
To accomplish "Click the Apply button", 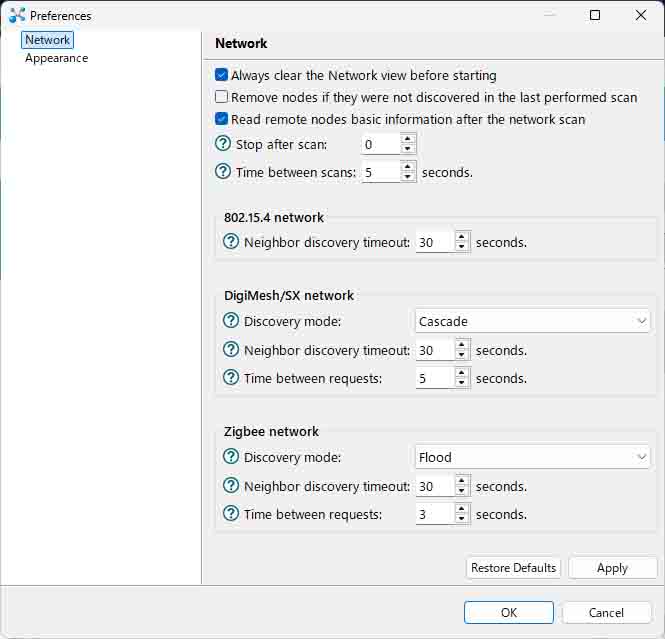I will pos(612,568).
